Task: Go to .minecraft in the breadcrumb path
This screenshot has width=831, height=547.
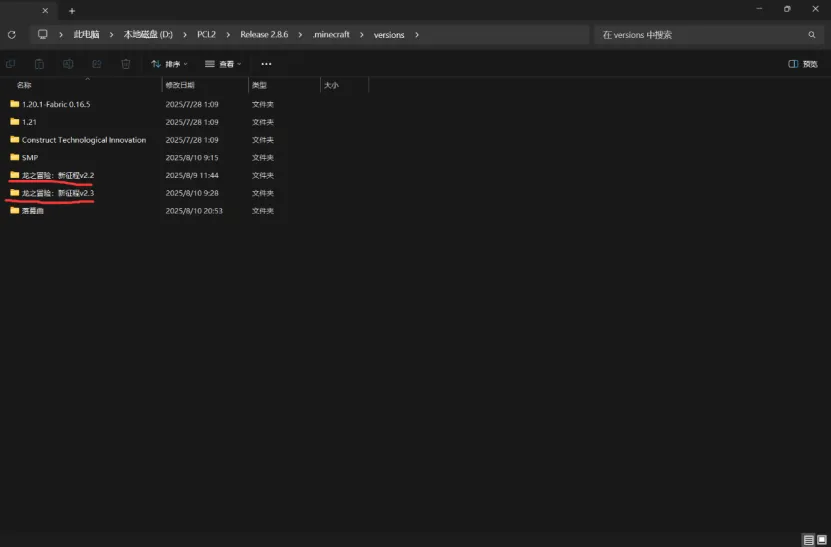Action: click(x=330, y=35)
